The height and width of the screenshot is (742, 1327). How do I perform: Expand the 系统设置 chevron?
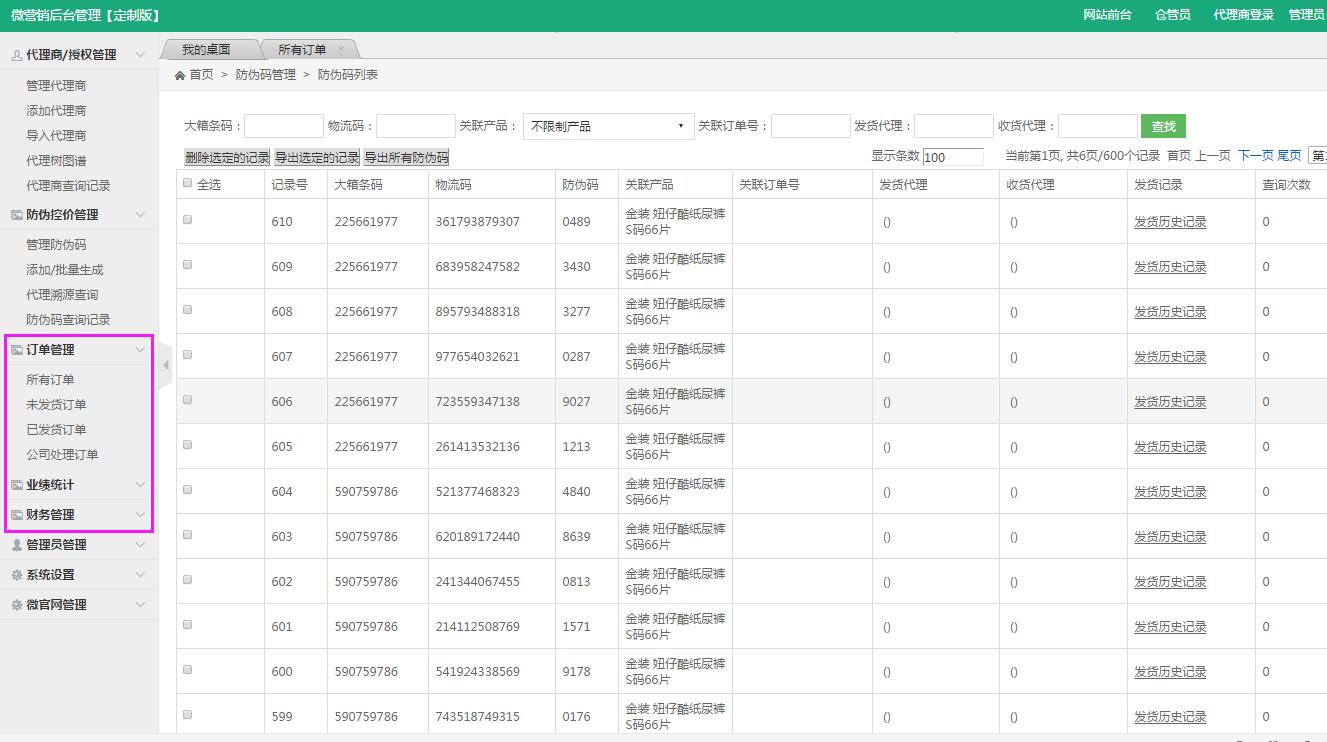[140, 575]
